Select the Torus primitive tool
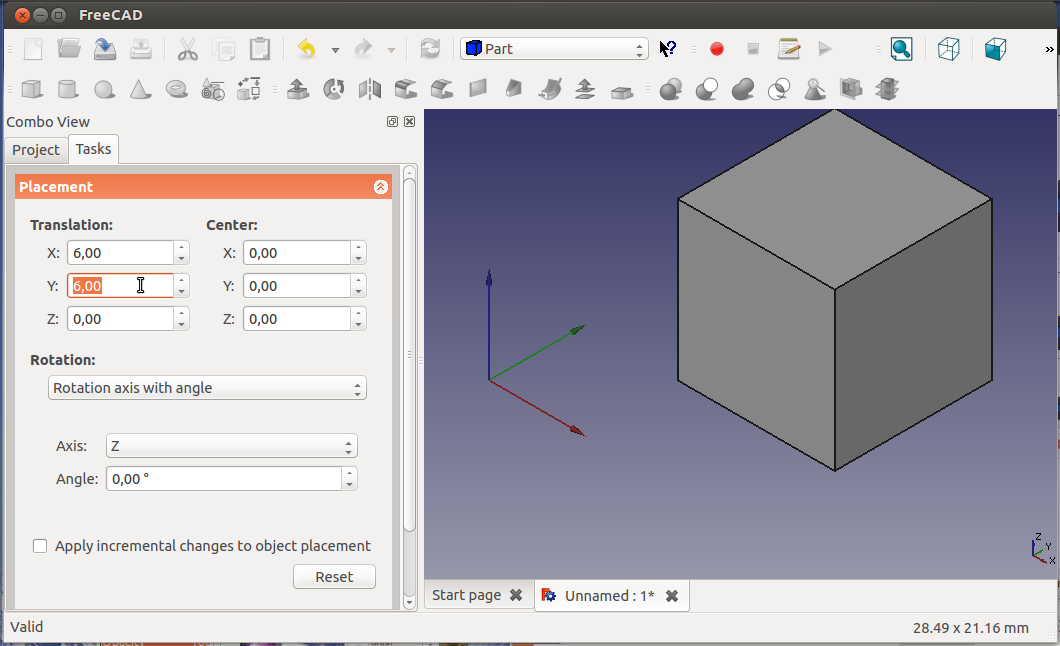Image resolution: width=1060 pixels, height=646 pixels. 176,90
